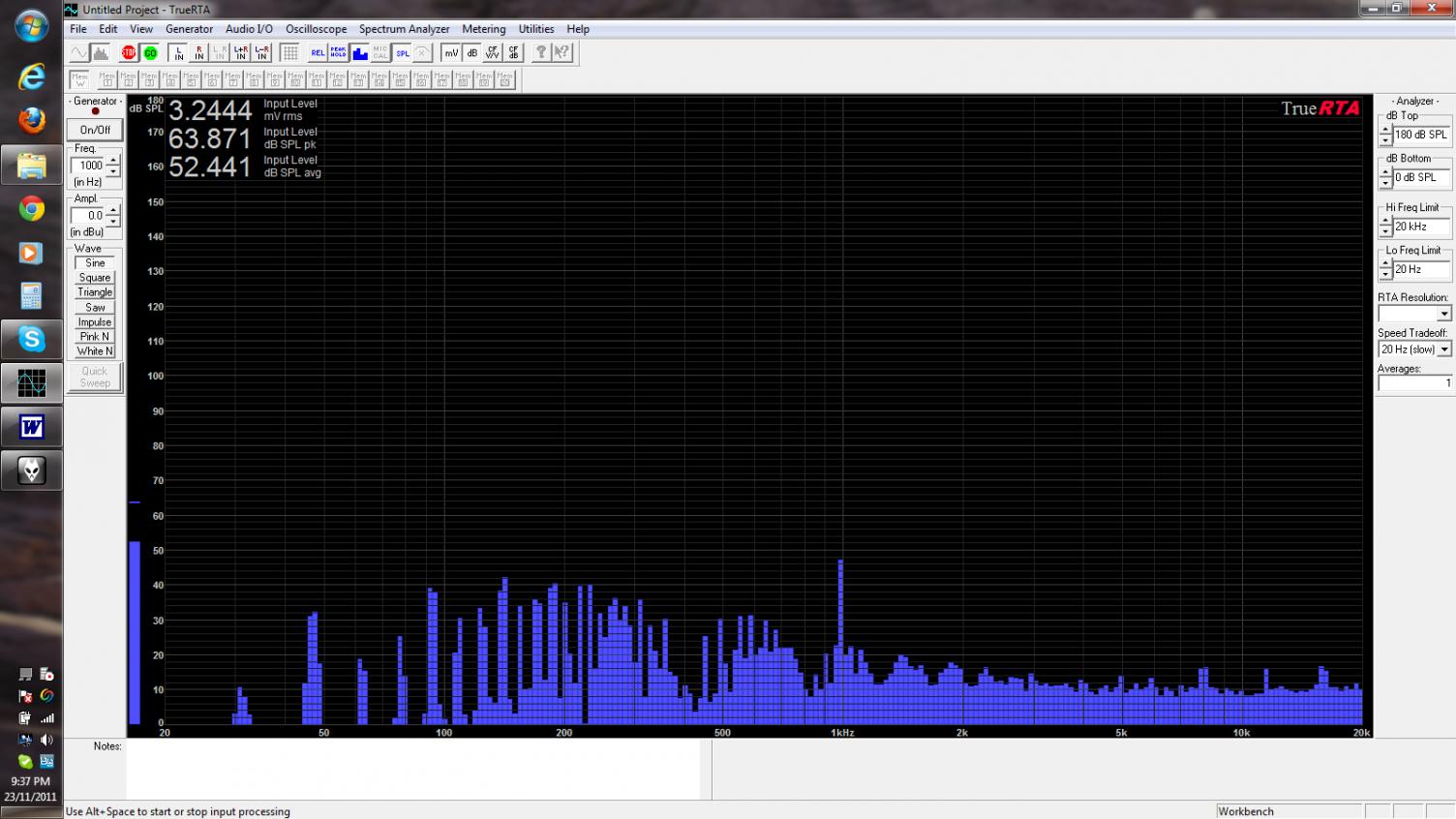The width and height of the screenshot is (1456, 819).
Task: Open Internet Explorer from the taskbar
Action: click(x=31, y=76)
